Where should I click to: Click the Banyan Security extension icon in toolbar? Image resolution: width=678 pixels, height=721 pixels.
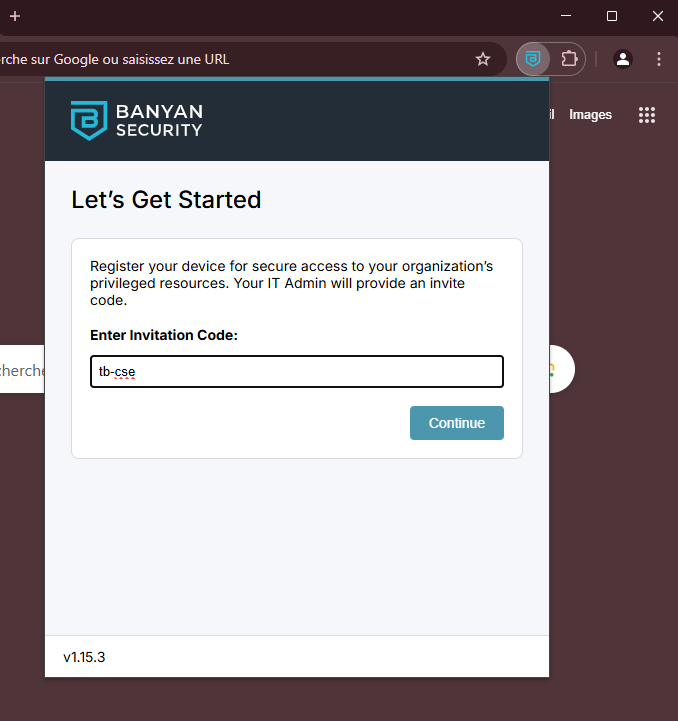pos(534,59)
